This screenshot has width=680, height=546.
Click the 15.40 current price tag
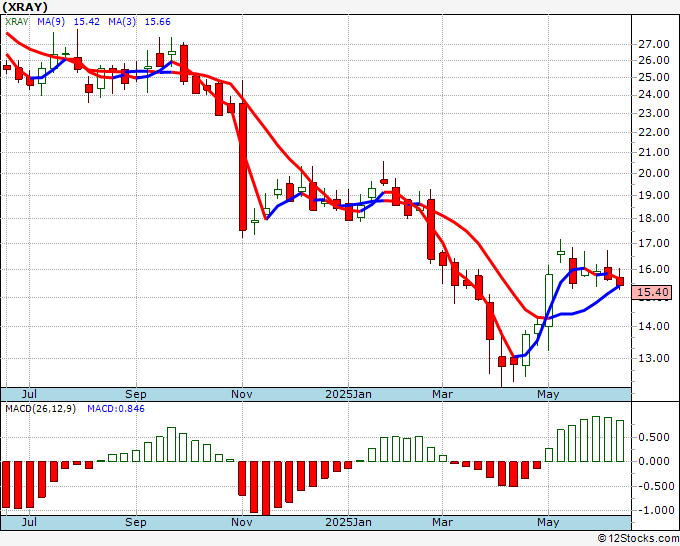pos(653,292)
